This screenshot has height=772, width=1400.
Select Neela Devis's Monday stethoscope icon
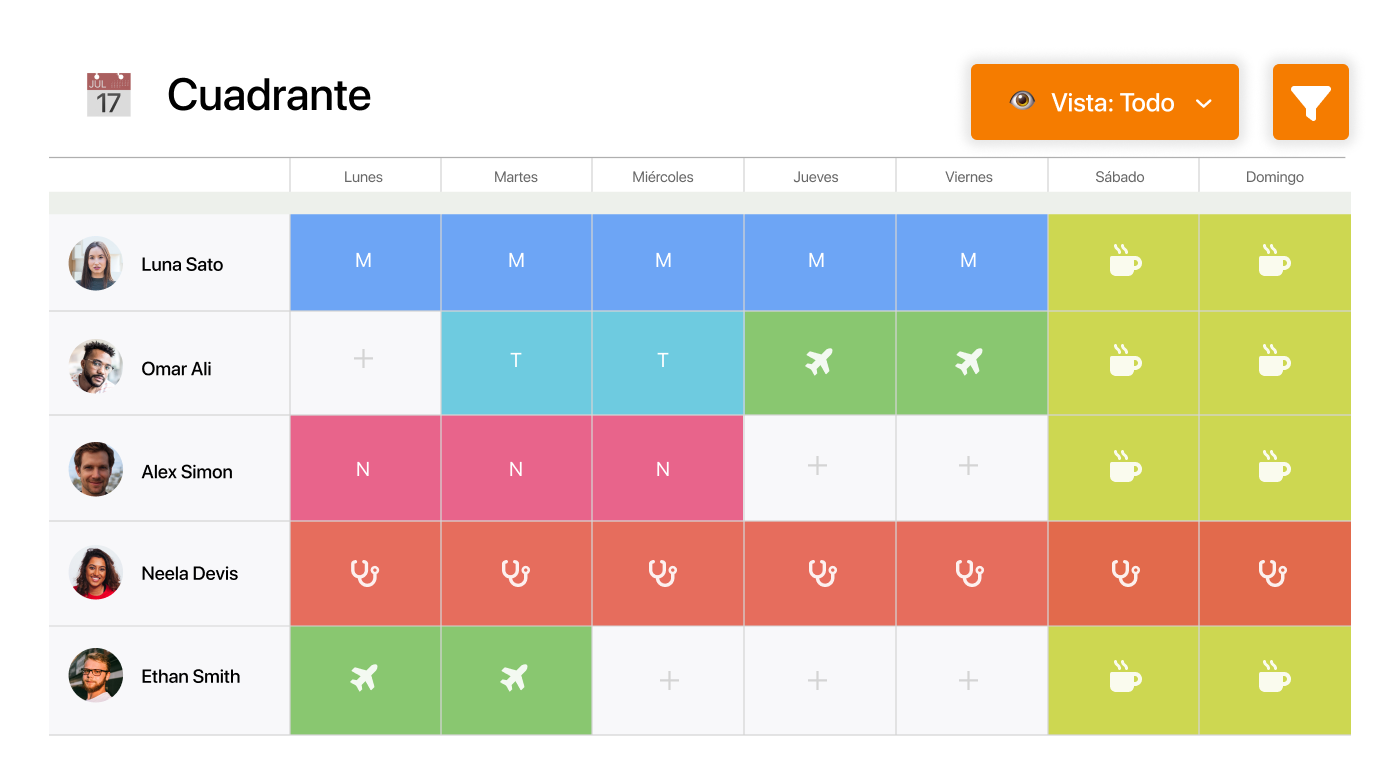point(365,573)
